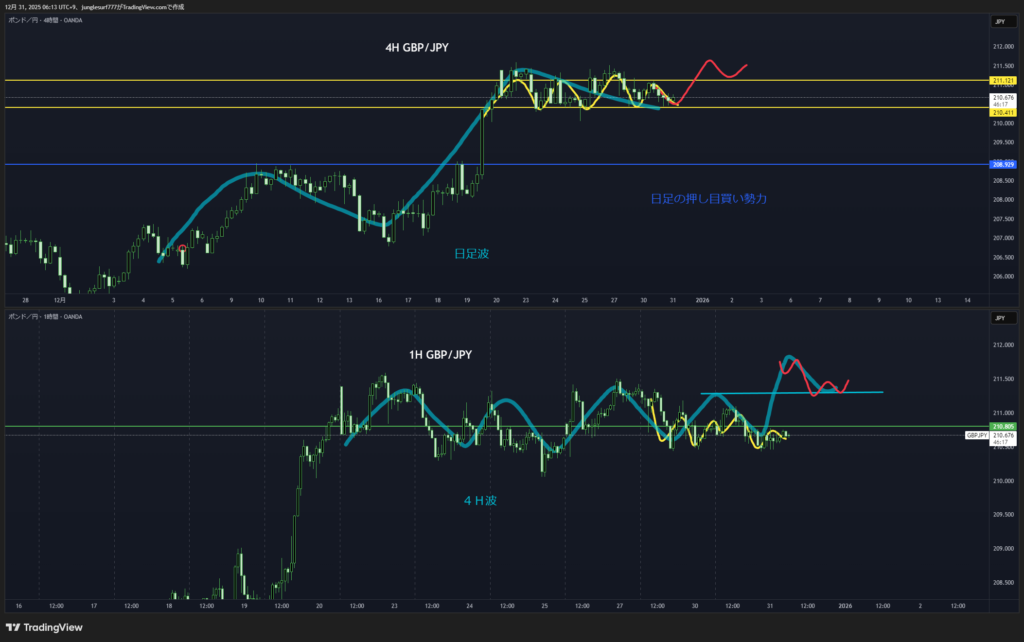The height and width of the screenshot is (642, 1024).
Task: Click the short teal horizontal line on lower chart
Action: tap(790, 392)
